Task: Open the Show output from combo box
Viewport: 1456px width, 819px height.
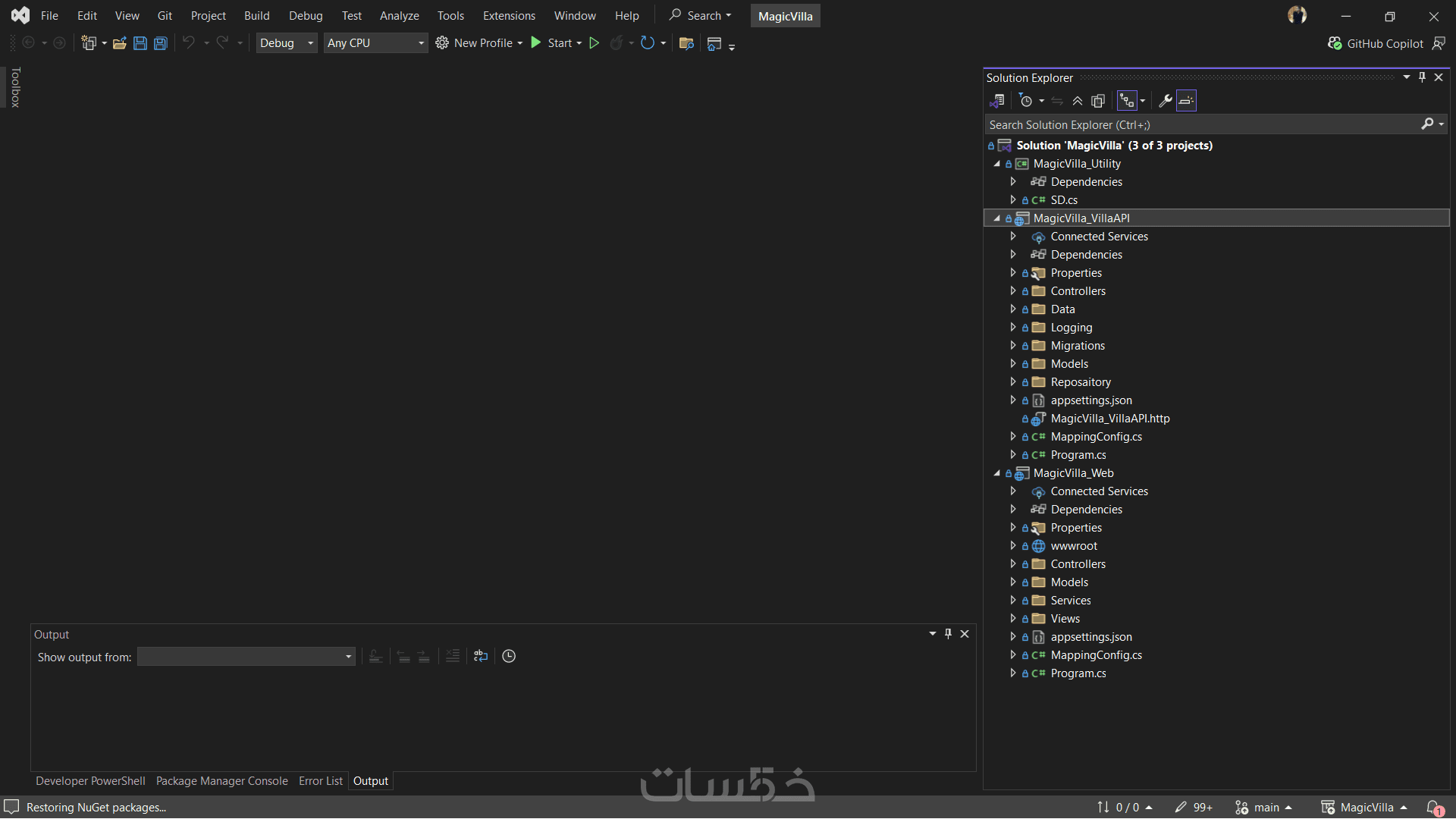Action: [246, 657]
